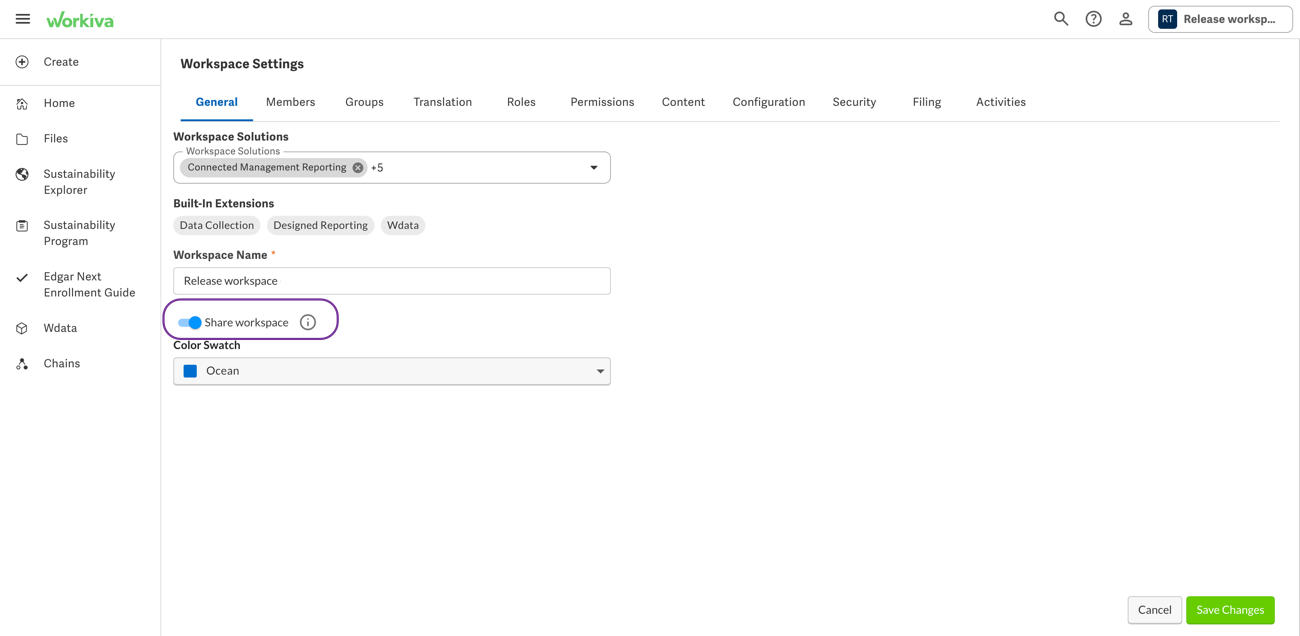Image resolution: width=1300 pixels, height=636 pixels.
Task: Click the blue Ocean color square
Action: tap(190, 371)
